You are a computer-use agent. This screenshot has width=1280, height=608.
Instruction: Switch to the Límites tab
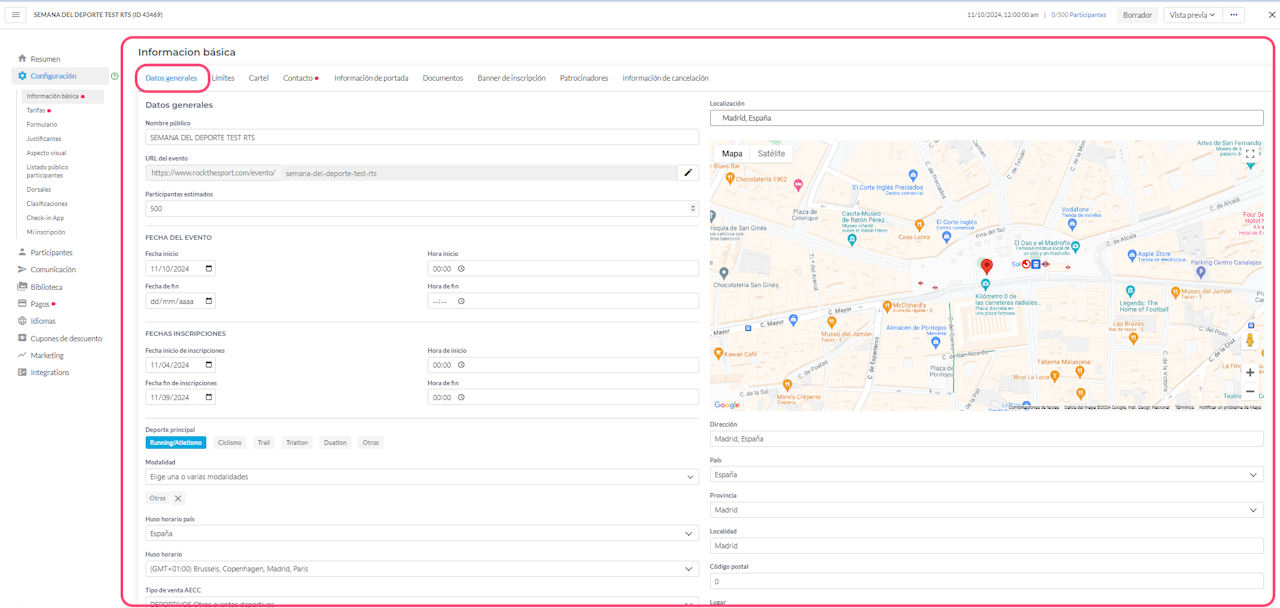point(223,78)
